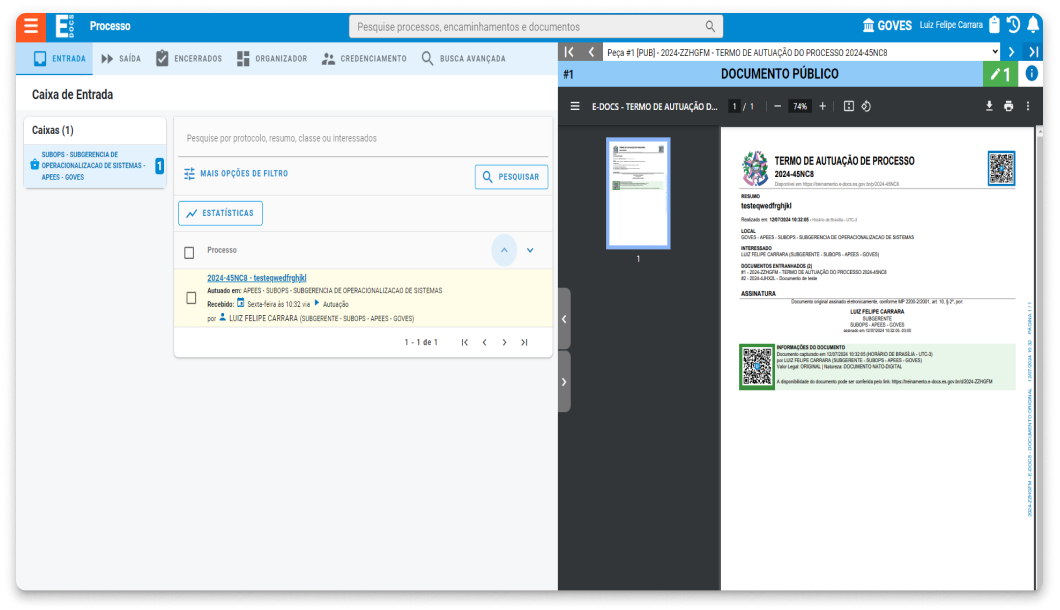Fit the document to the page

[851, 104]
